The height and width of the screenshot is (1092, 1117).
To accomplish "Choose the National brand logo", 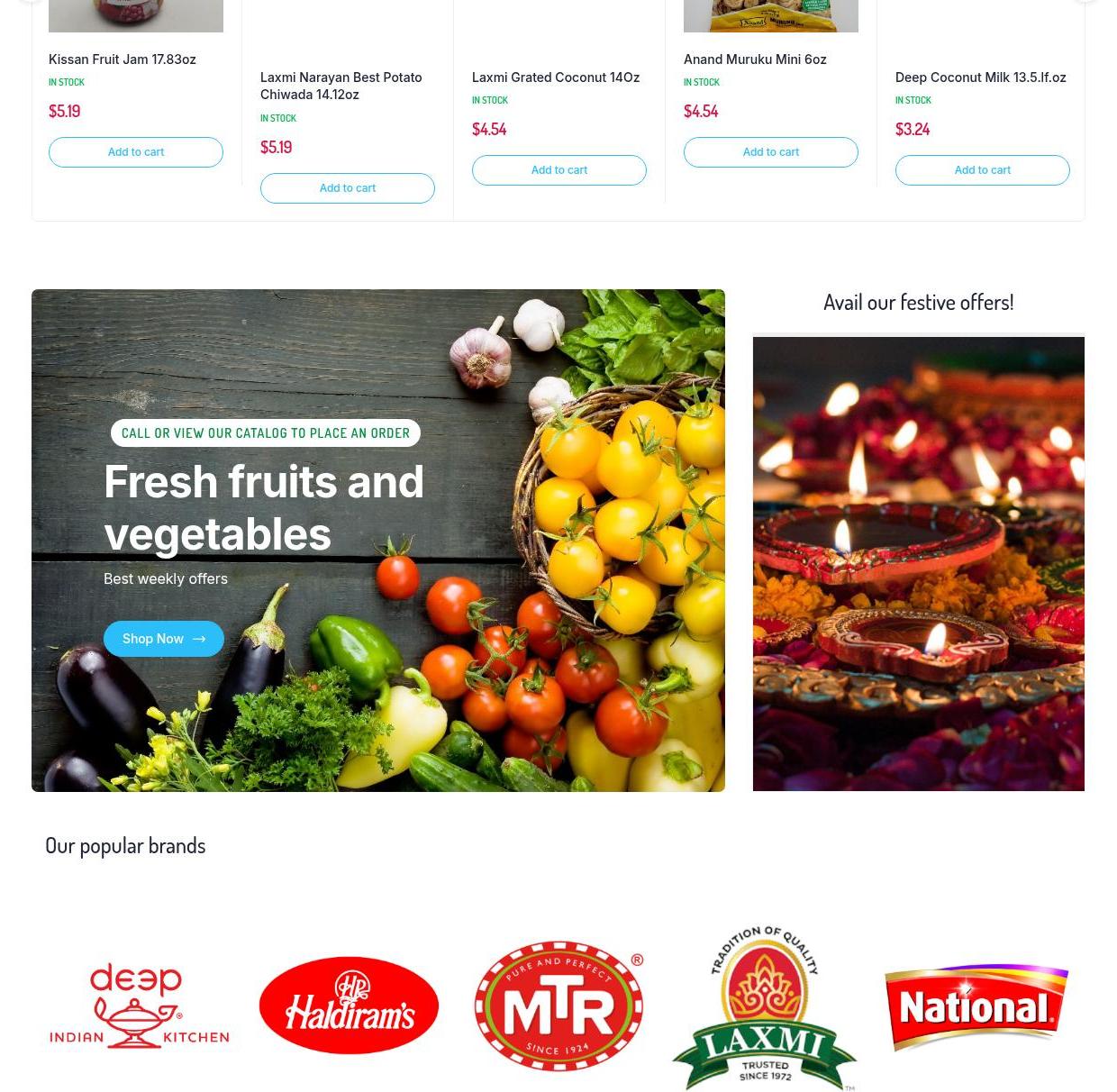I will tap(976, 1006).
